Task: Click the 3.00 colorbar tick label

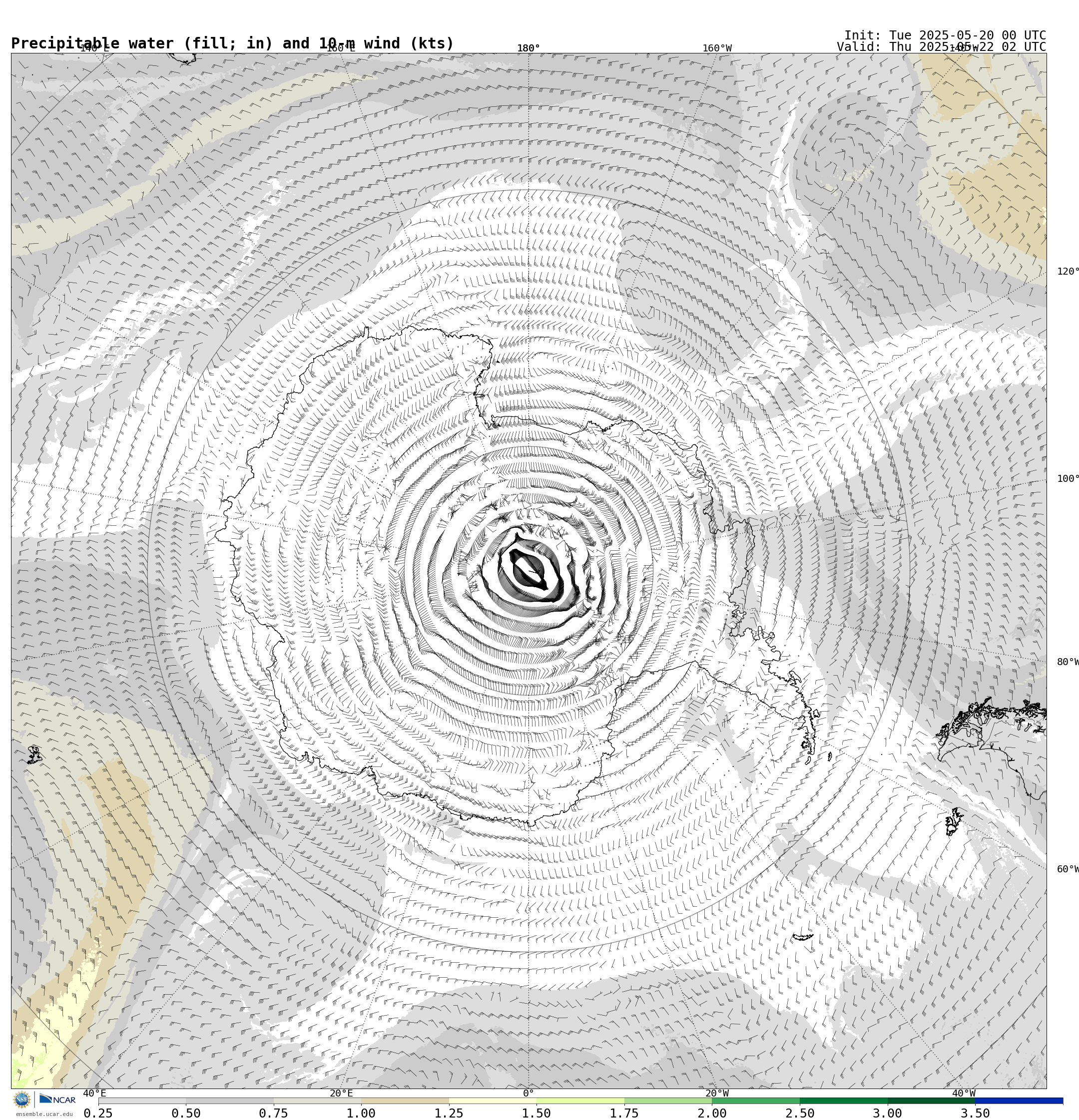Action: tap(888, 1113)
